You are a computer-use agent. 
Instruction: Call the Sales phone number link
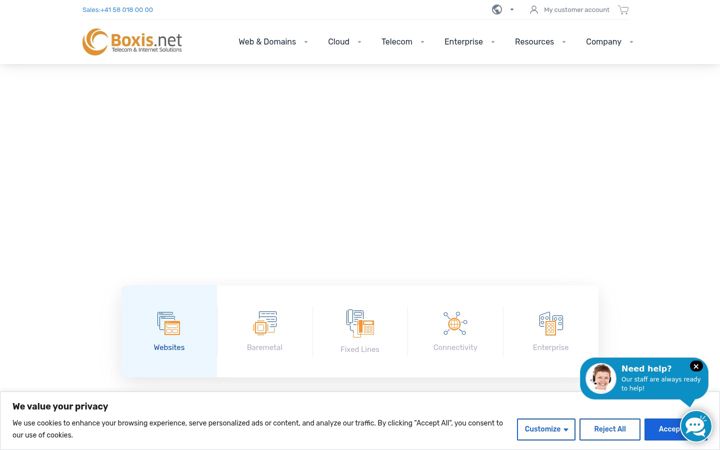pos(118,10)
